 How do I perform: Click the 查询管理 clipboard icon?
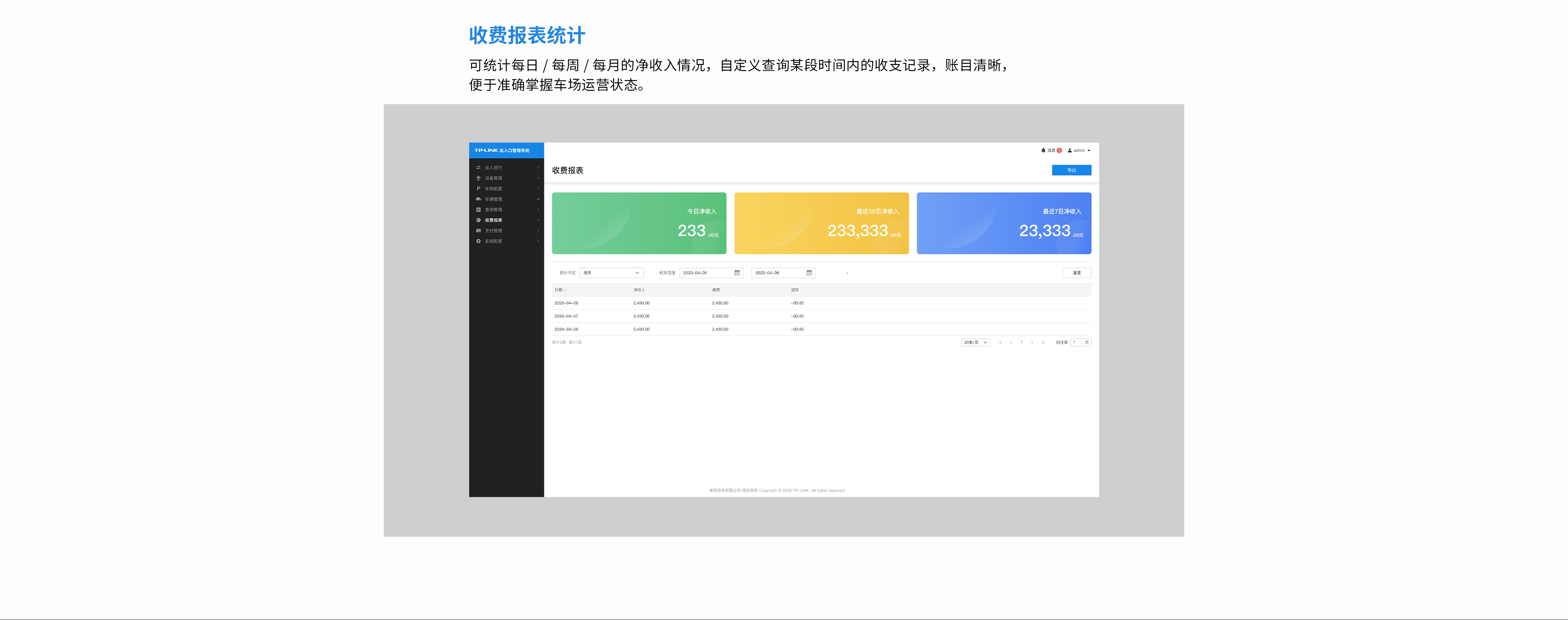pos(479,210)
